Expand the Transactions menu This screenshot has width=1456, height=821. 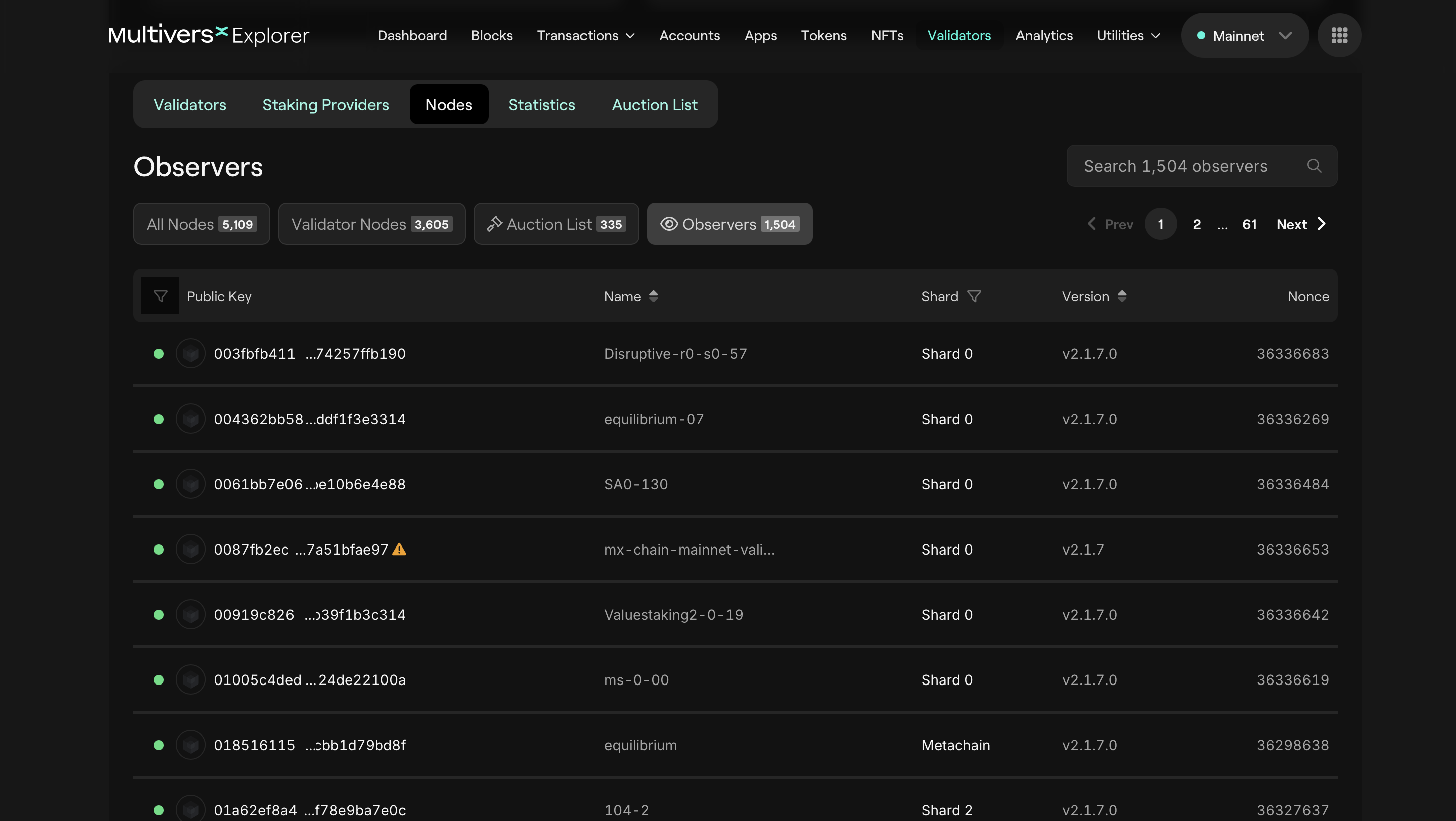pyautogui.click(x=586, y=35)
